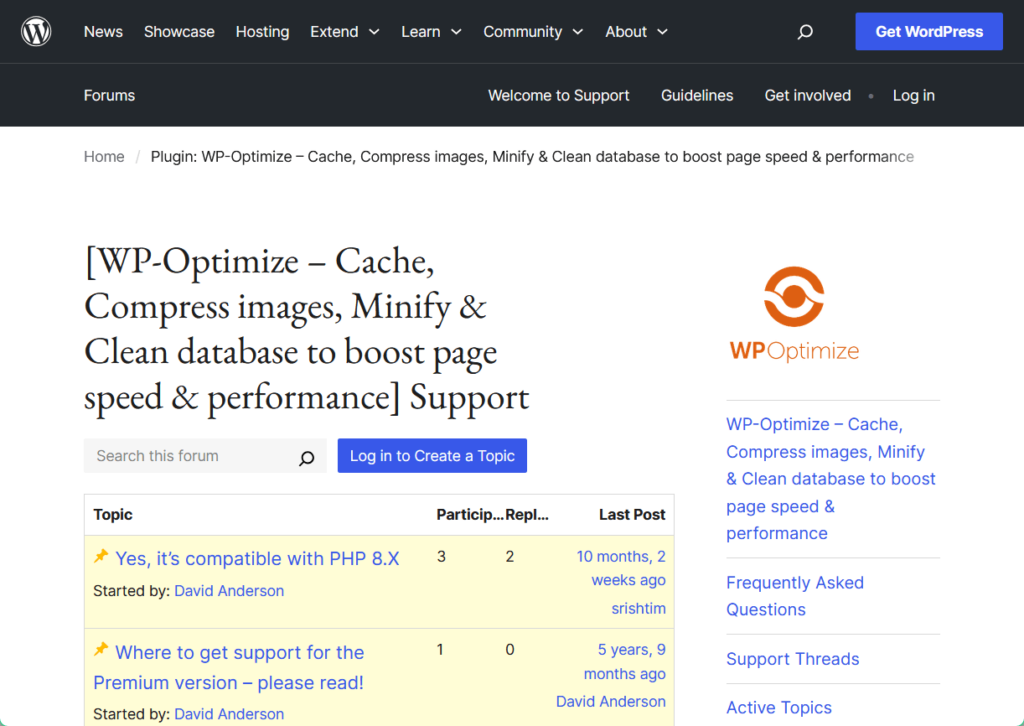
Task: Click the Get WordPress button
Action: [929, 31]
